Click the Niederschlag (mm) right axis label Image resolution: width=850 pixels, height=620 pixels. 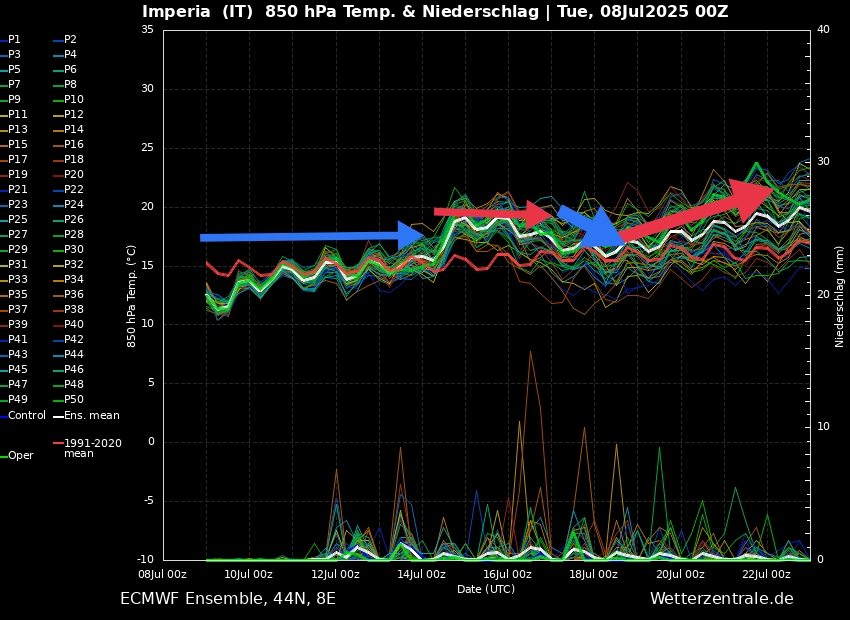tap(840, 296)
